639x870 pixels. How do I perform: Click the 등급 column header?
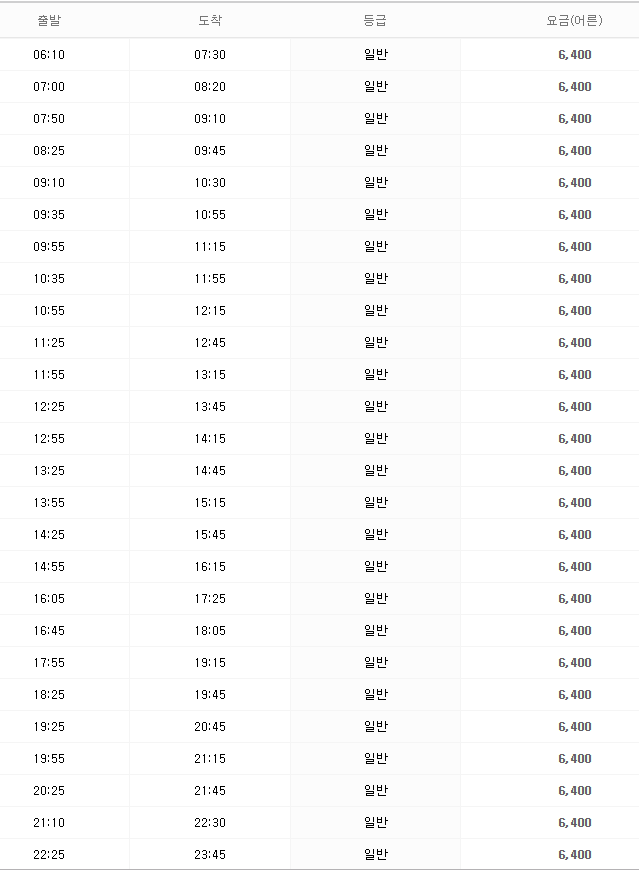pos(375,21)
